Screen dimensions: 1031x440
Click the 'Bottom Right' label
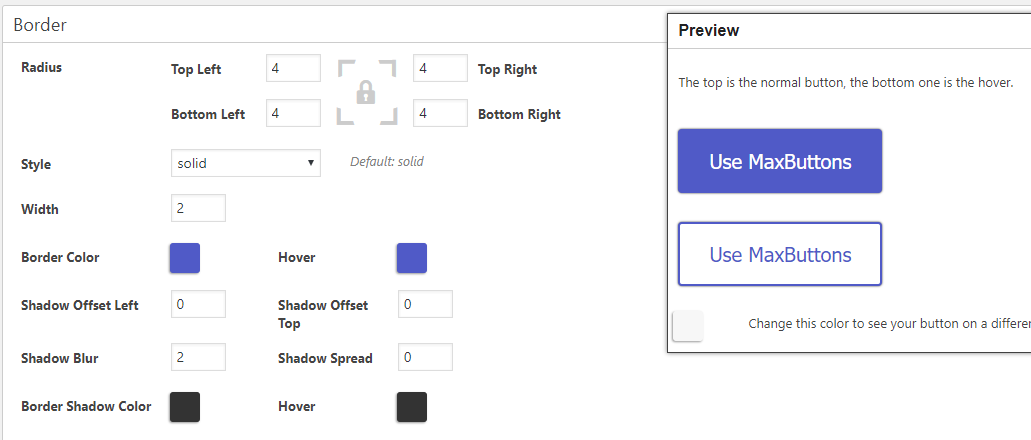[519, 114]
